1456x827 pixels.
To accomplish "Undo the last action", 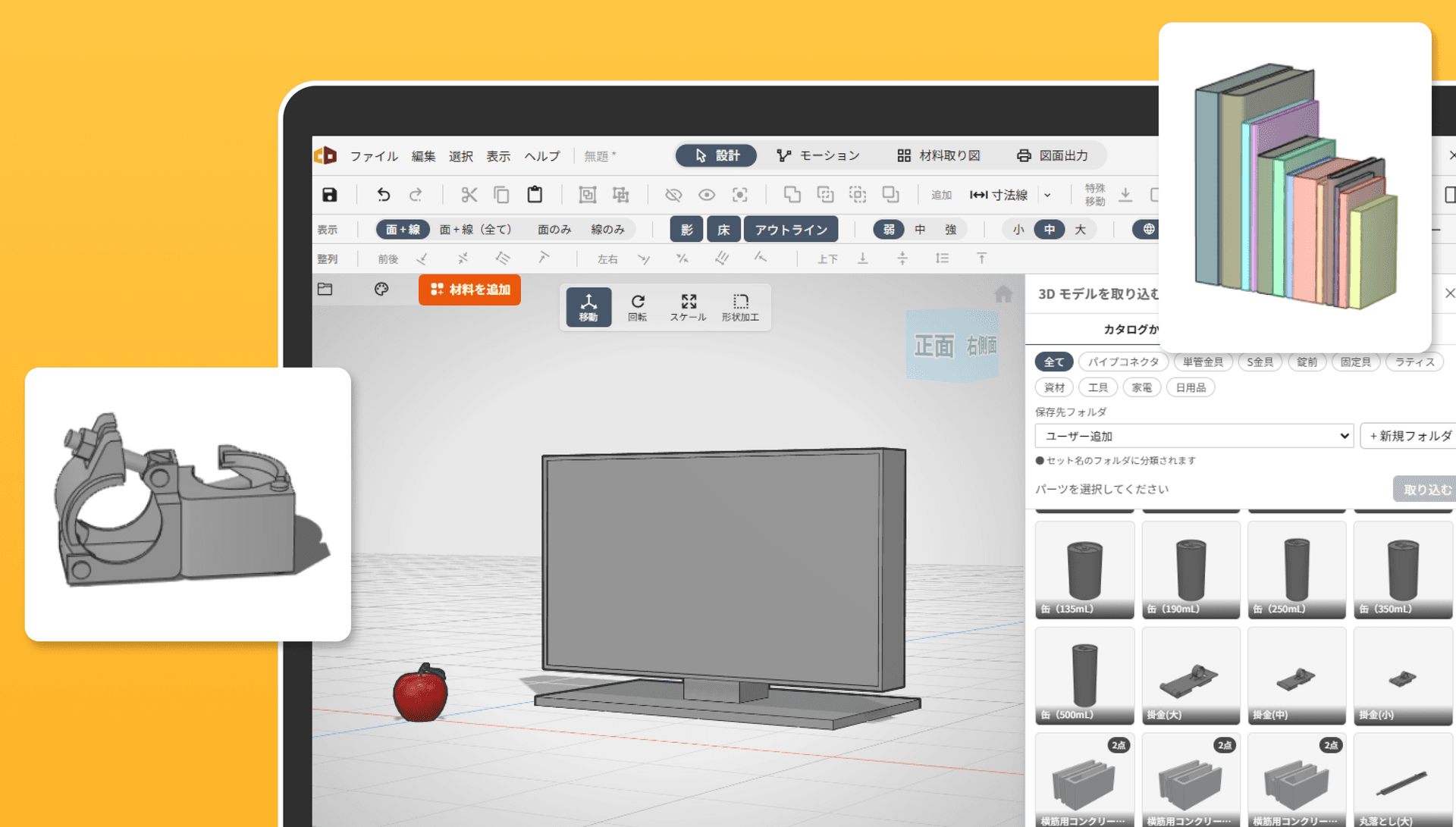I will (383, 195).
